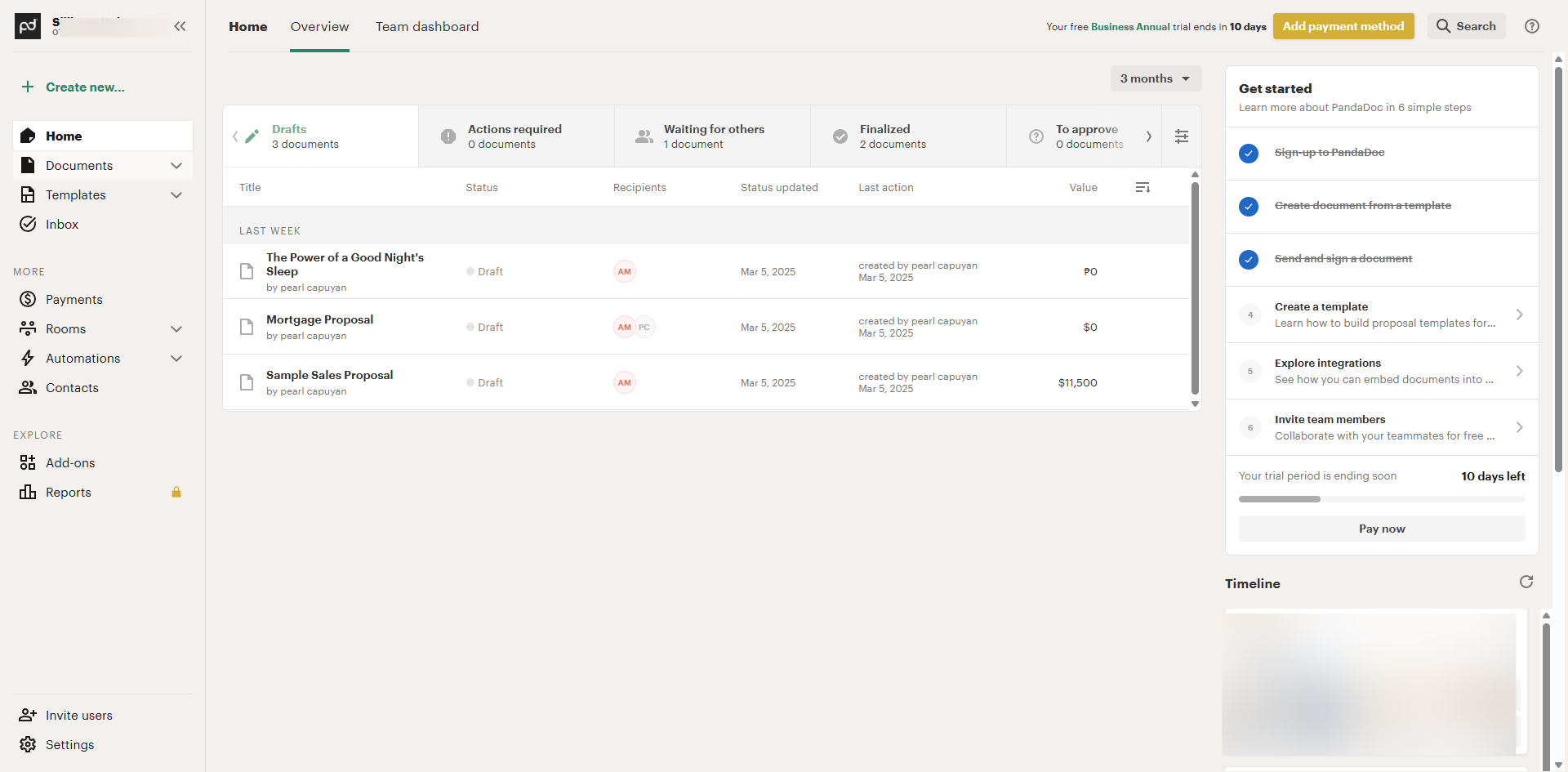
Task: Click the help question mark icon
Action: (1532, 26)
